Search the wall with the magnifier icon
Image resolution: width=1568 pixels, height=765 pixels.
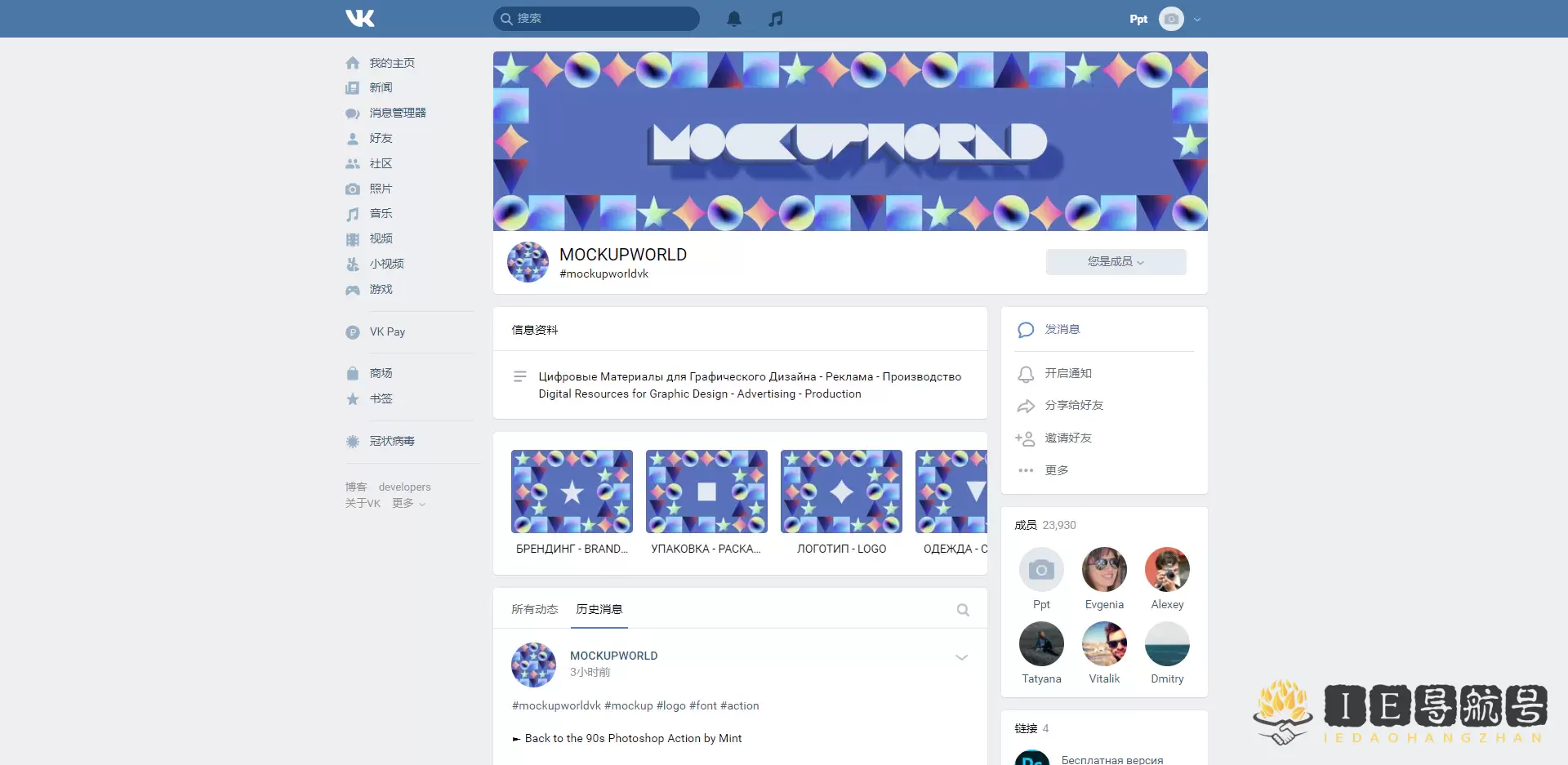point(963,610)
